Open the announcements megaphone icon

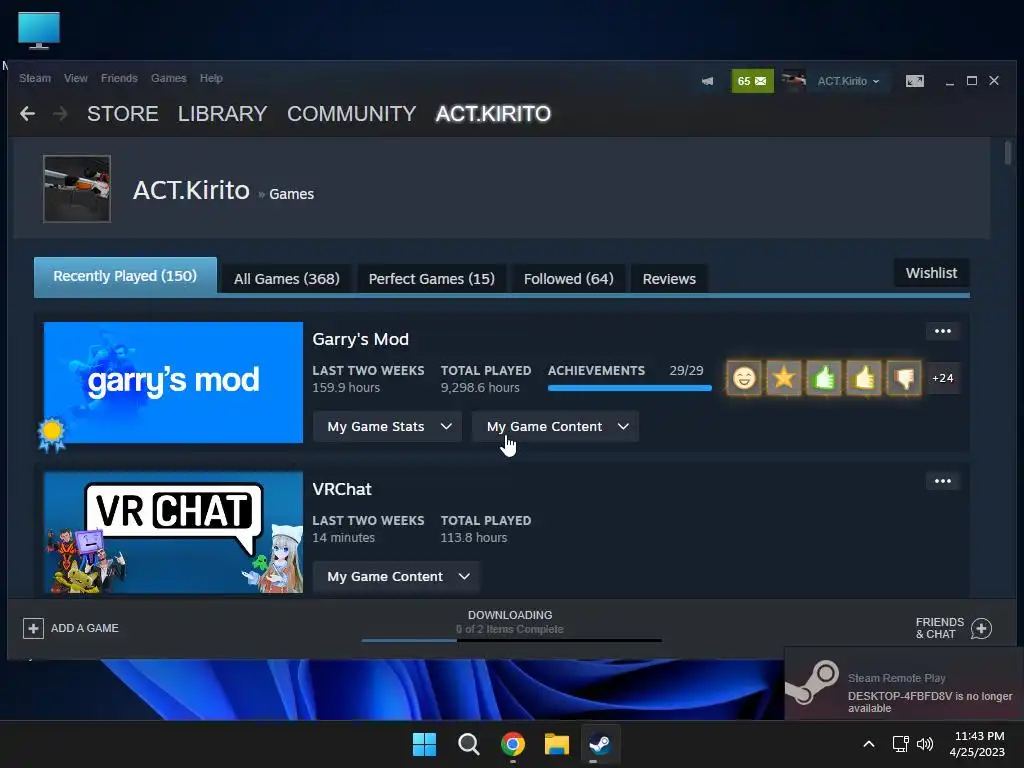point(708,81)
